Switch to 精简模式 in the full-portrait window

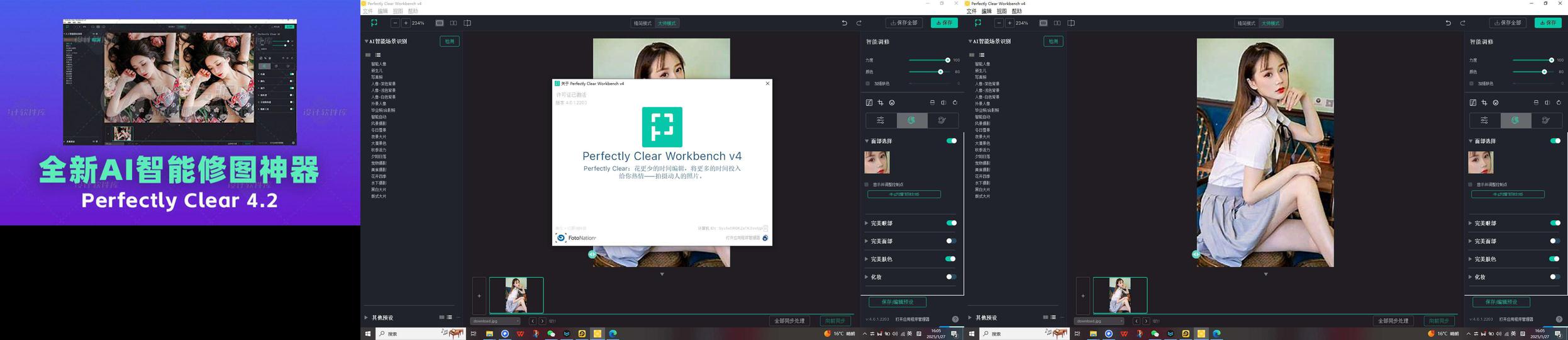pyautogui.click(x=1246, y=23)
